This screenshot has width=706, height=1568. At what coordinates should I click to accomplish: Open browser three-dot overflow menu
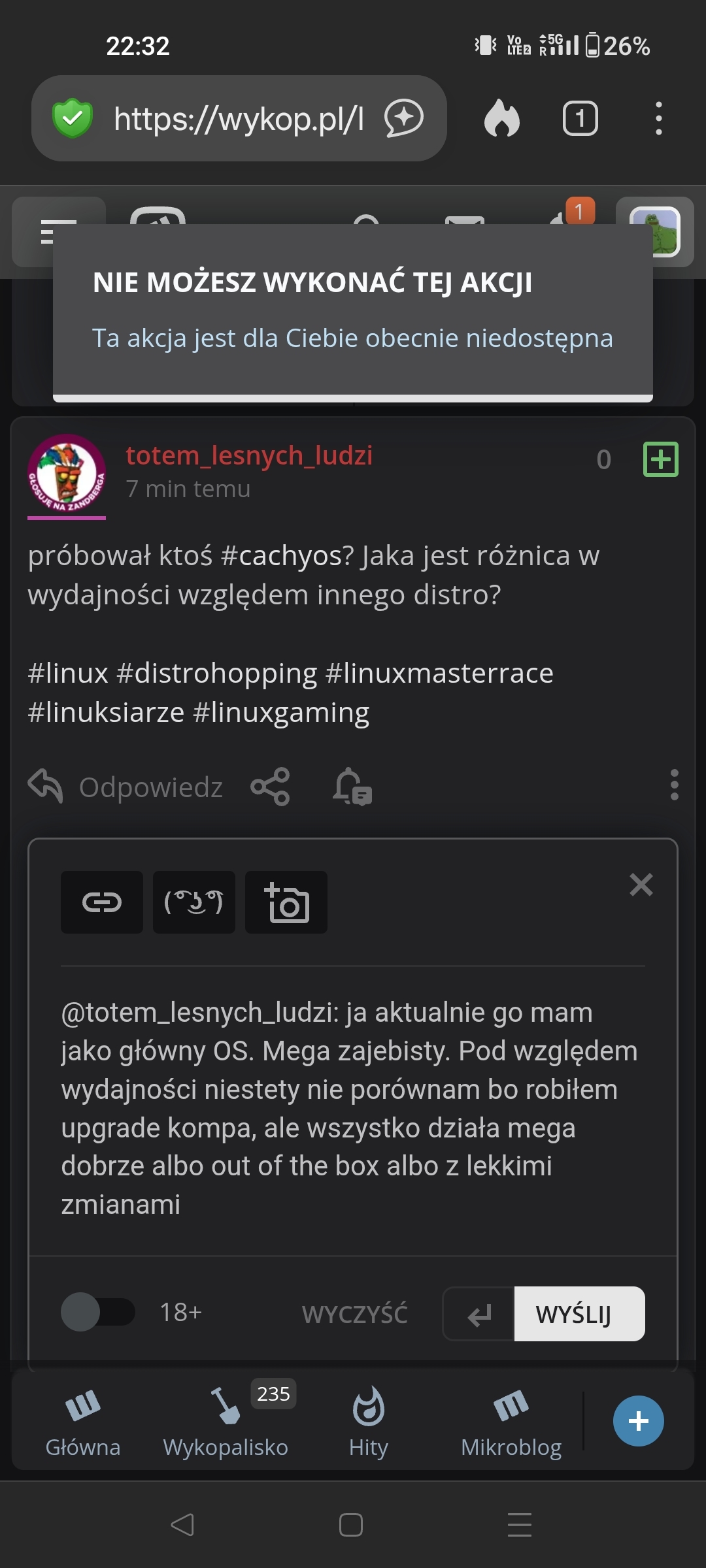coord(658,118)
